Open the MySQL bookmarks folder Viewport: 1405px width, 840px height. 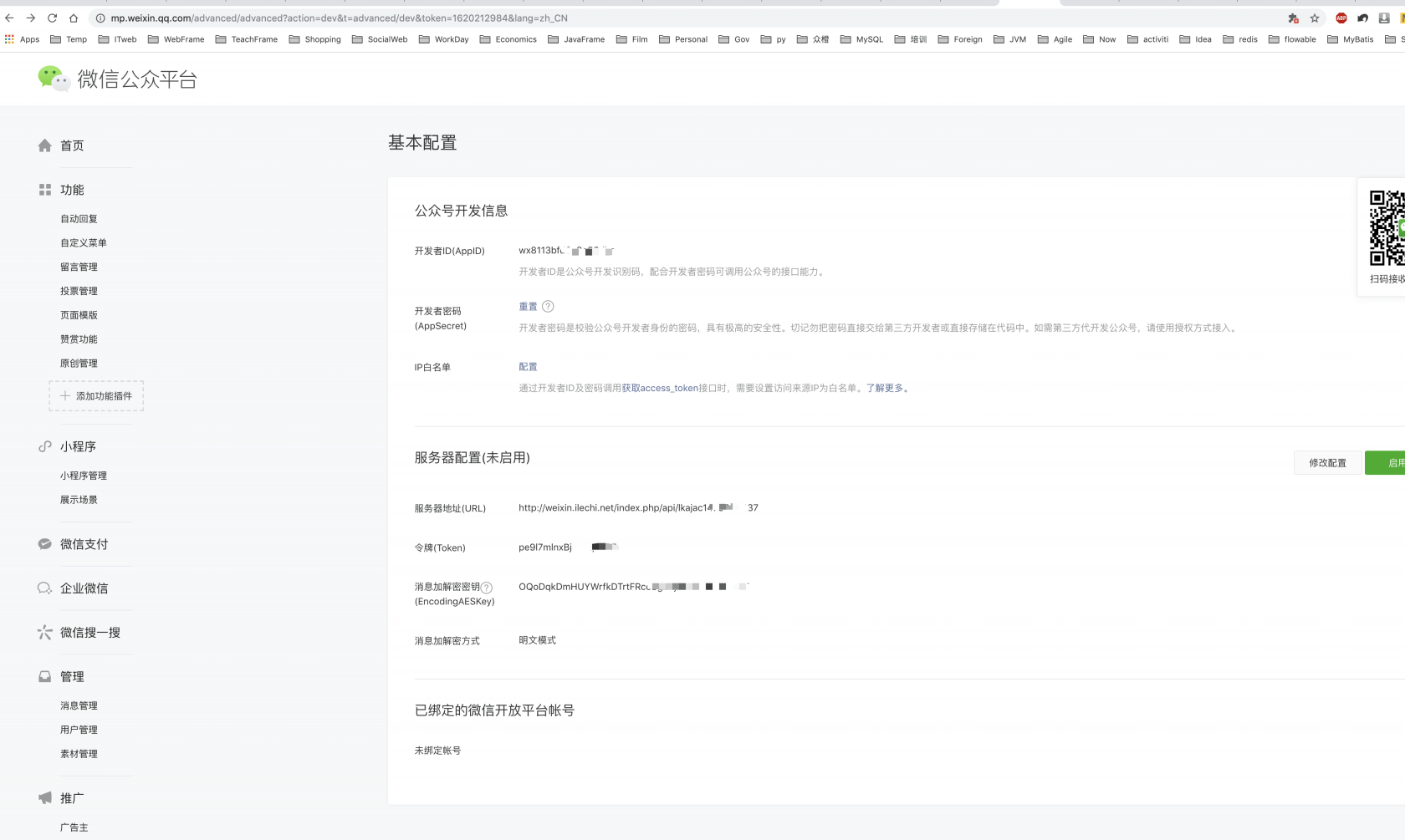tap(861, 39)
